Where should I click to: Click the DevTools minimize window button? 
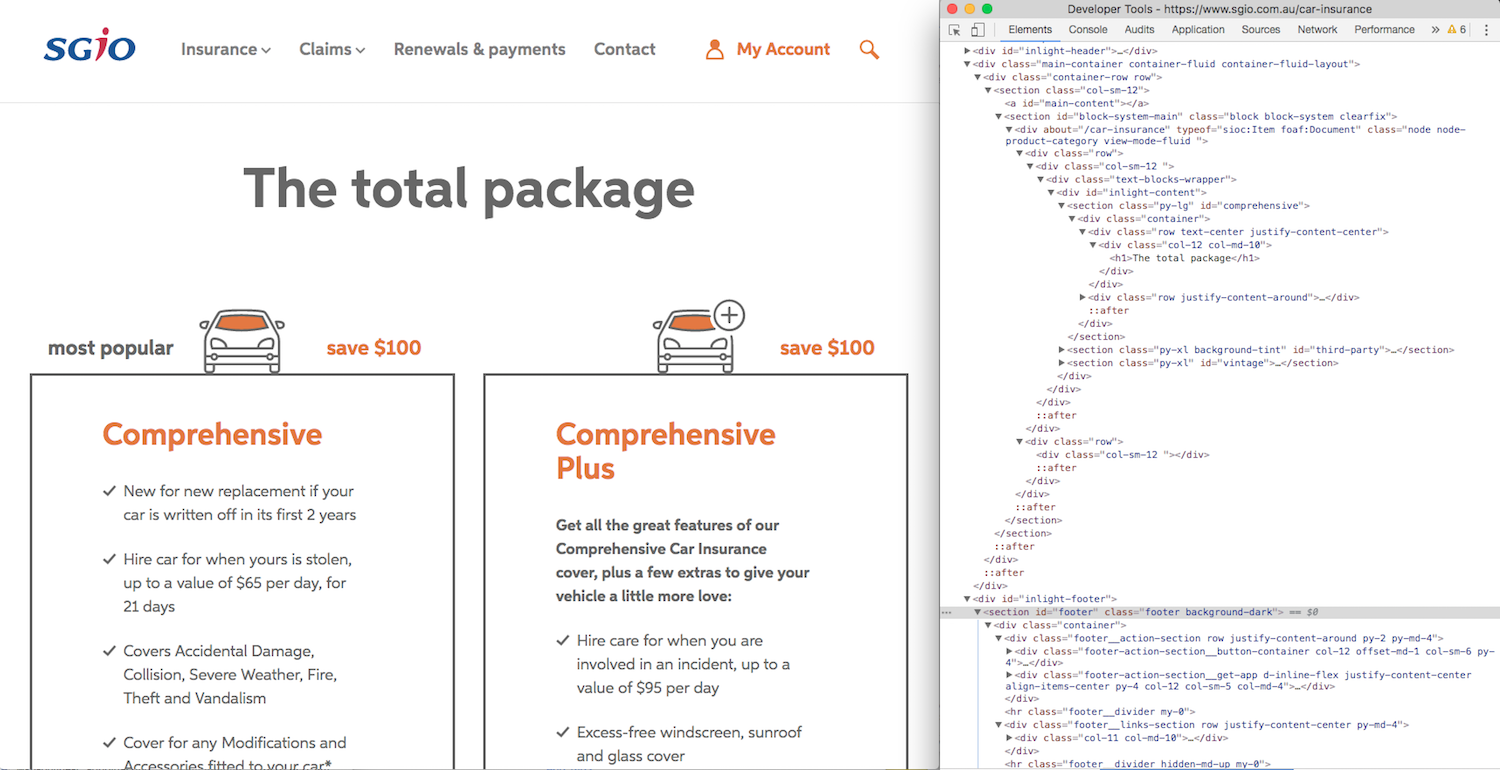969,9
